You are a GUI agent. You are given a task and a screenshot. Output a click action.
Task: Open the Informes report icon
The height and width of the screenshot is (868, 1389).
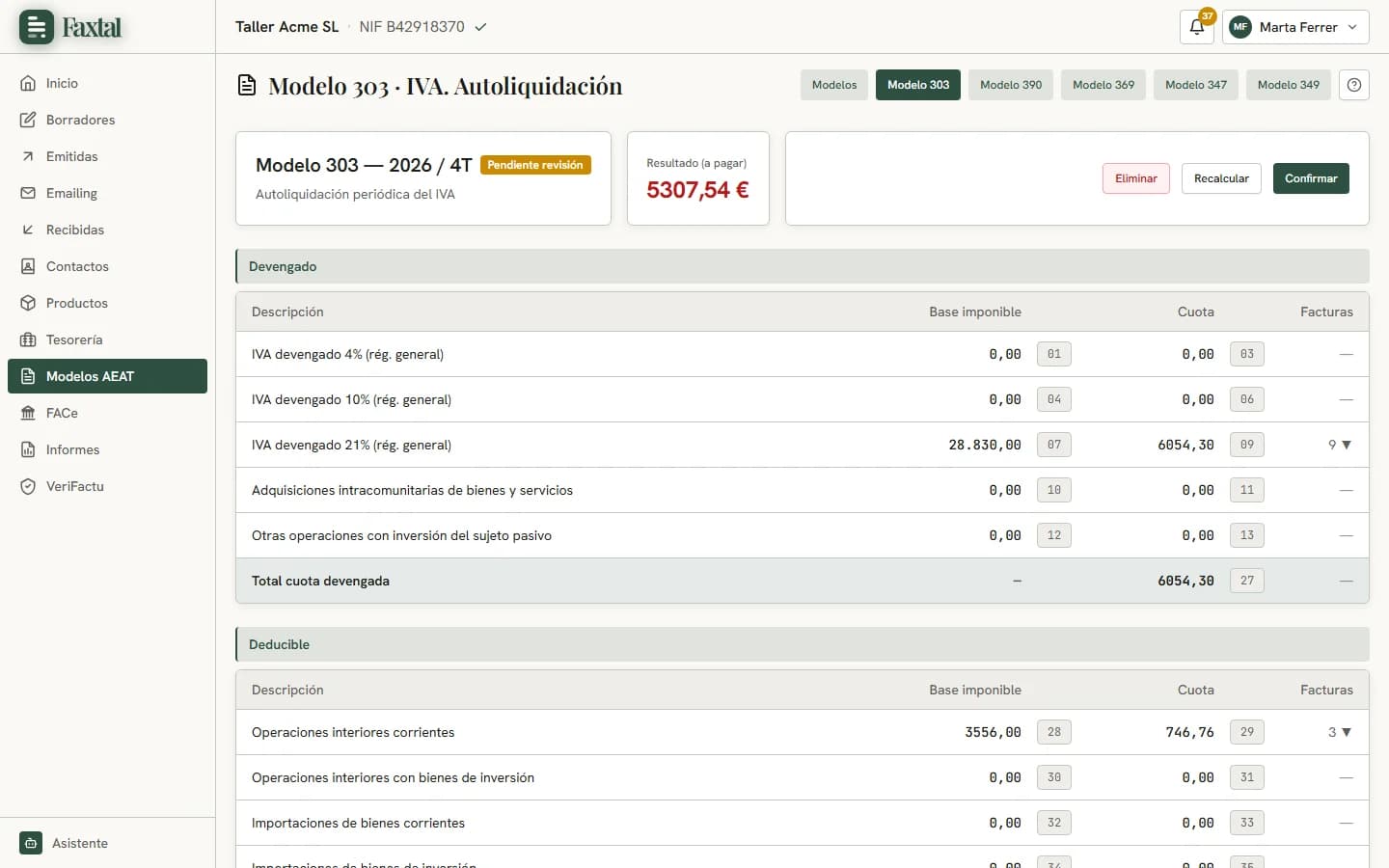point(28,449)
